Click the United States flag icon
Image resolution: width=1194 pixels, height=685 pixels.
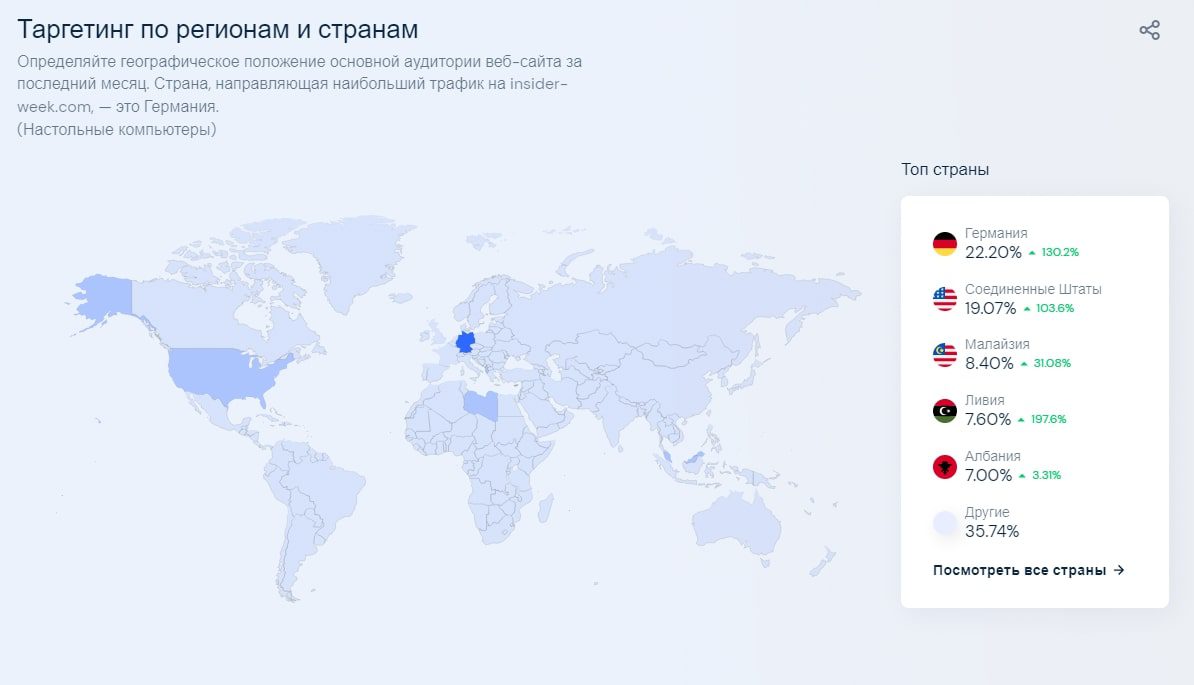coord(944,299)
